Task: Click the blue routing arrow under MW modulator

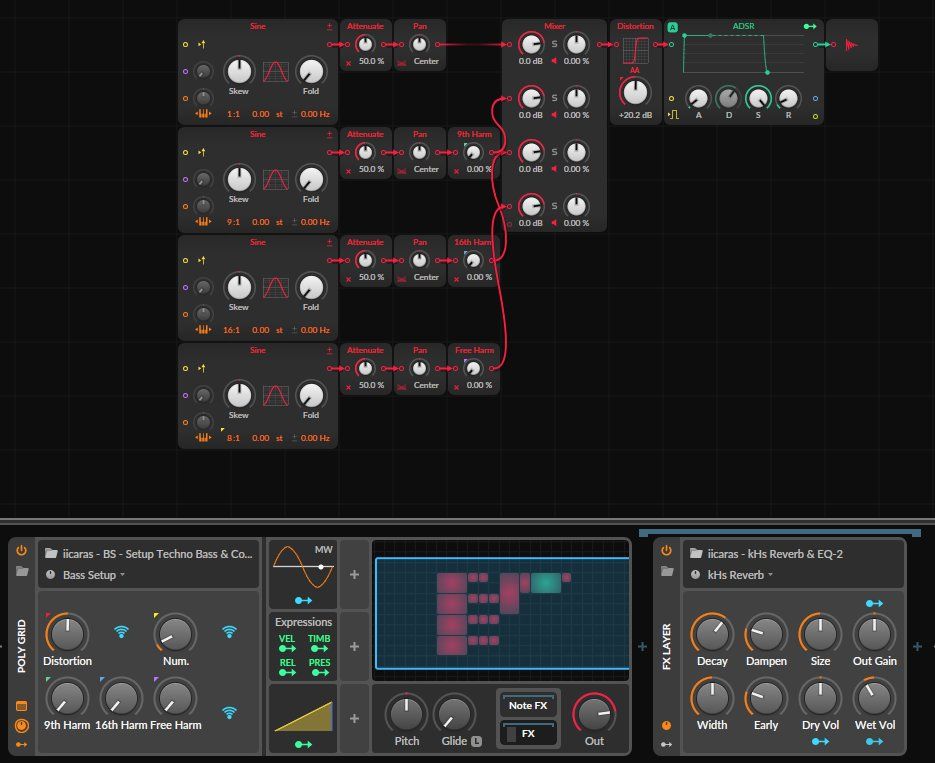Action: pos(303,601)
